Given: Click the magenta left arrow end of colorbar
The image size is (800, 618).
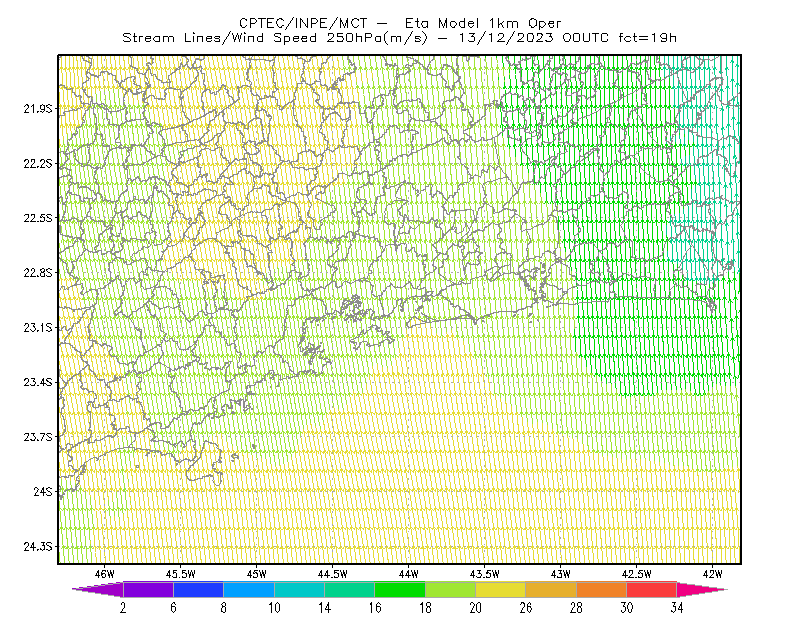Looking at the screenshot, I should pyautogui.click(x=99, y=589).
